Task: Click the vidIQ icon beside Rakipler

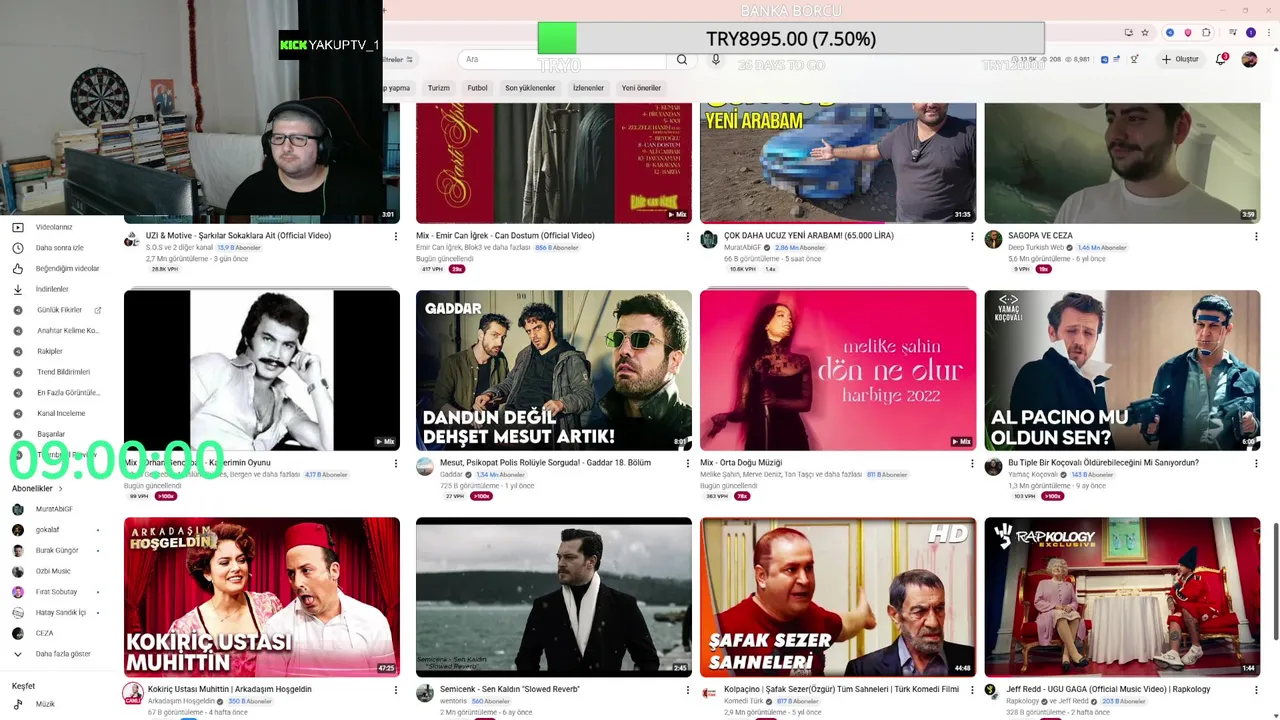Action: click(18, 351)
